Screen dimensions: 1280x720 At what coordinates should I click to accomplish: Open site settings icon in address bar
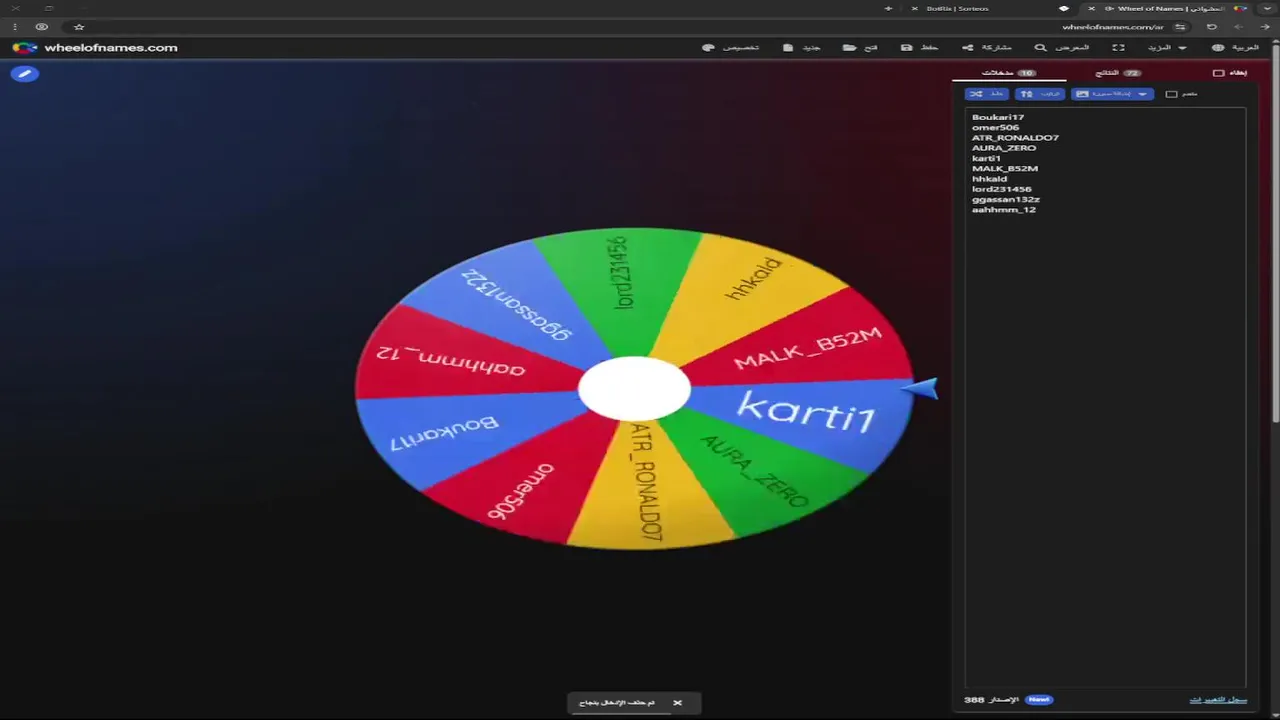(1180, 27)
